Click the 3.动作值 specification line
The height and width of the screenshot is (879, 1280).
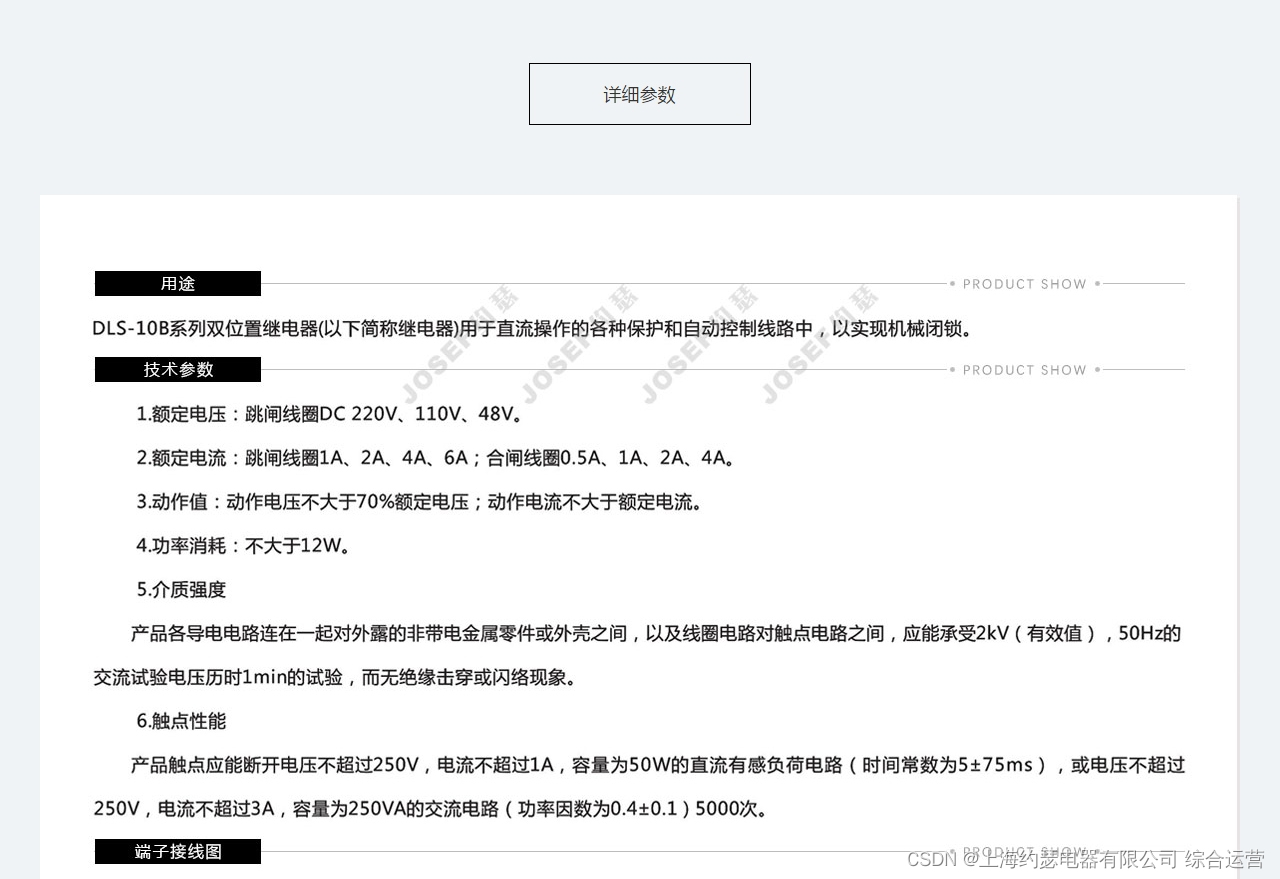[419, 502]
